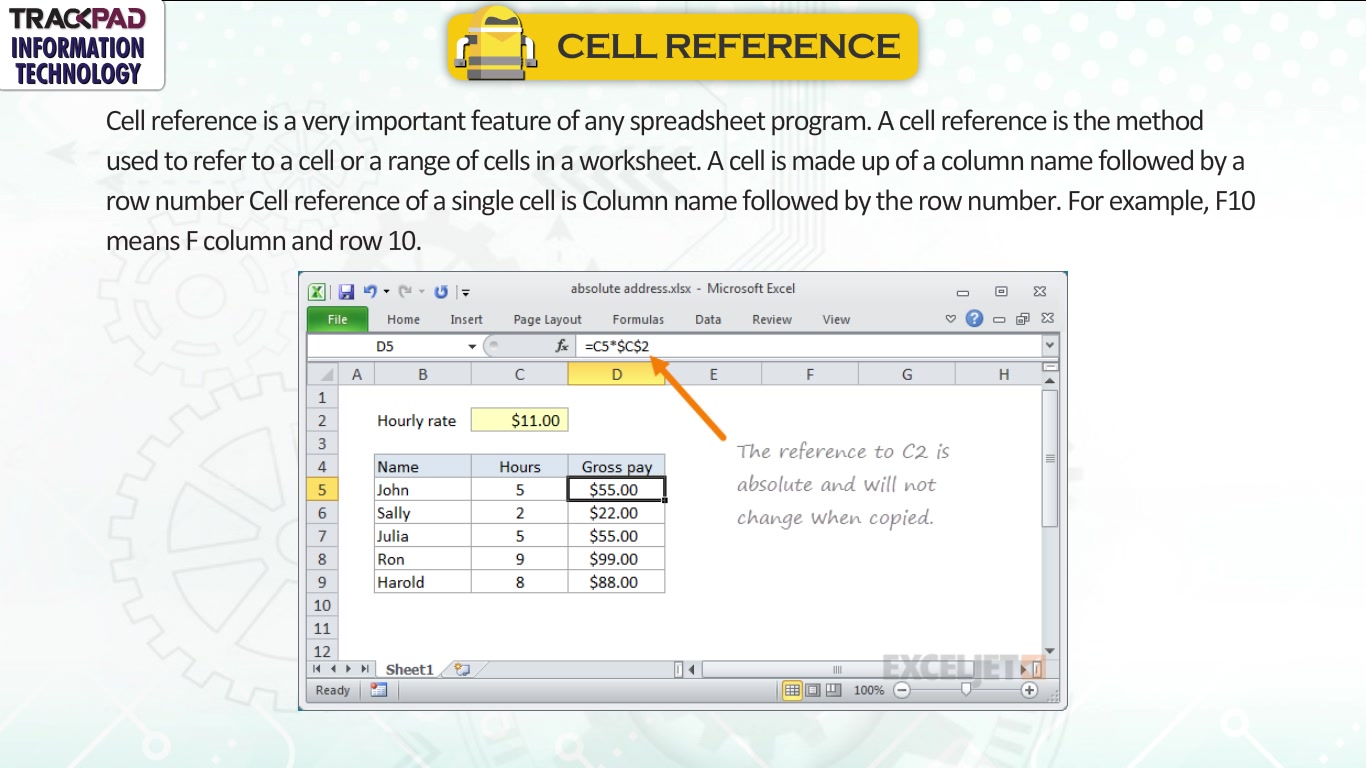Open the Data ribbon tab
The image size is (1366, 768).
708,320
